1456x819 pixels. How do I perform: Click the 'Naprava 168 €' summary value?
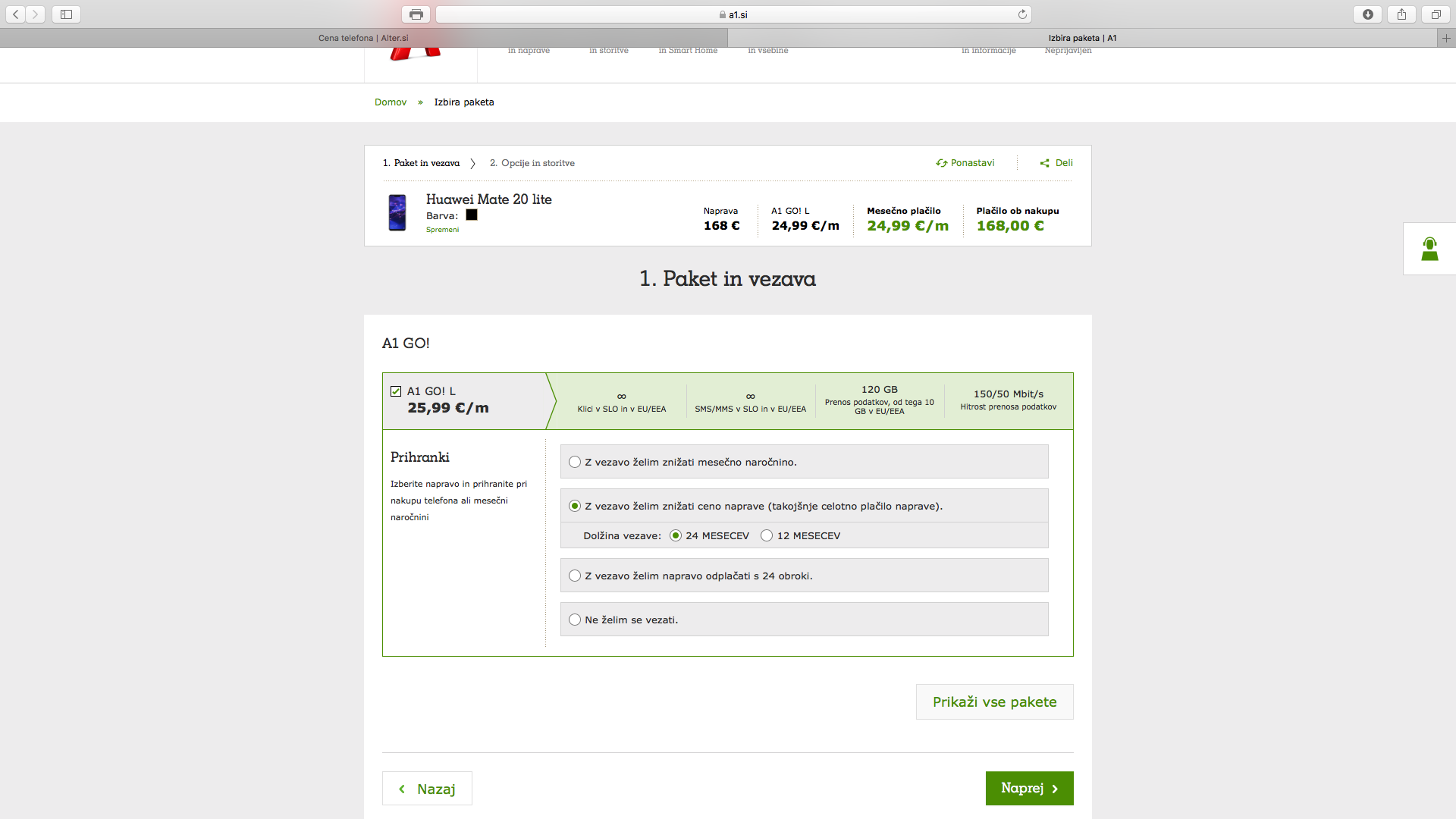click(x=721, y=226)
